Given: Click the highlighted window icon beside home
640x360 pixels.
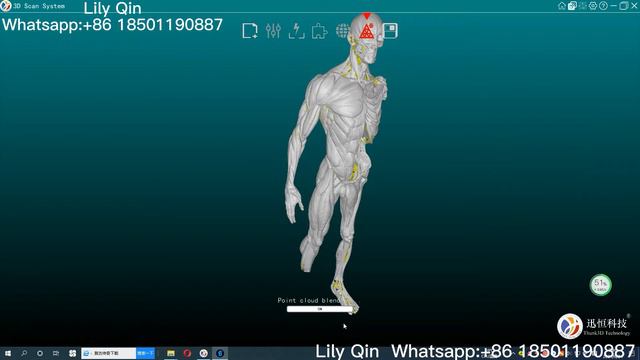Looking at the screenshot, I should (x=572, y=6).
